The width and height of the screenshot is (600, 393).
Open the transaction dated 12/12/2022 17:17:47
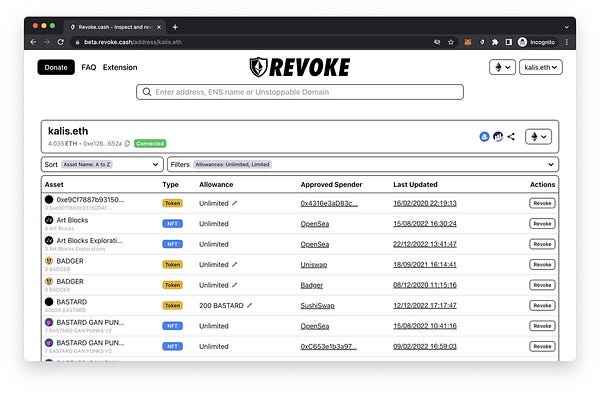425,305
